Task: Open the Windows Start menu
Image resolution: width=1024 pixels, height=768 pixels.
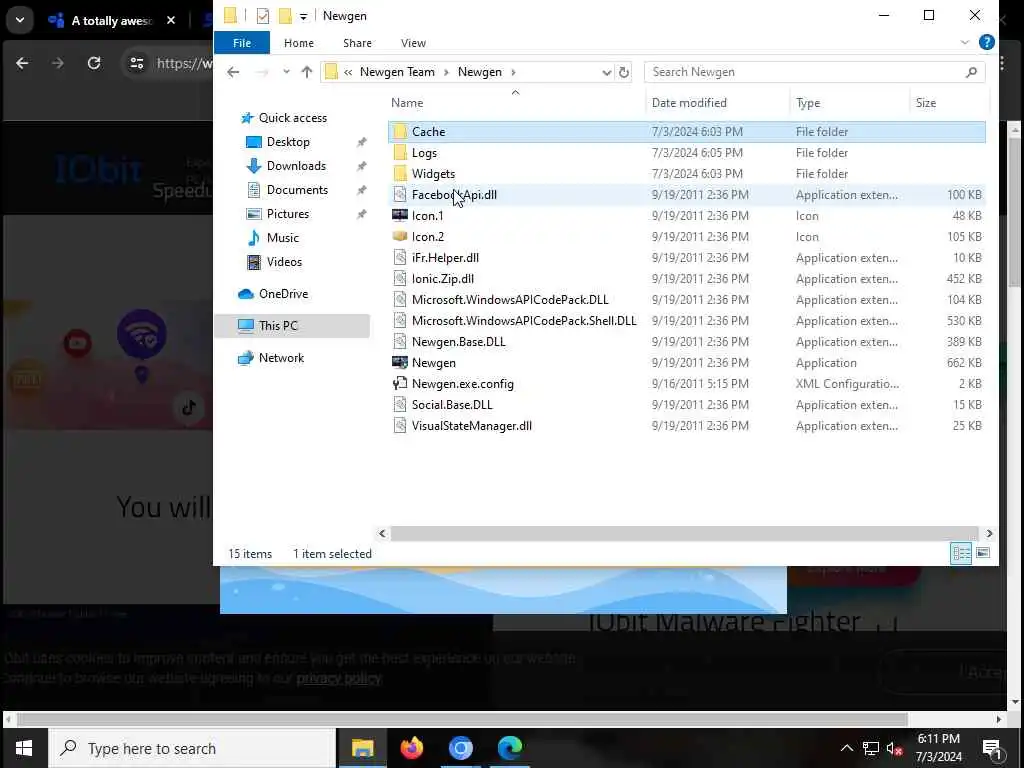Action: [24, 748]
